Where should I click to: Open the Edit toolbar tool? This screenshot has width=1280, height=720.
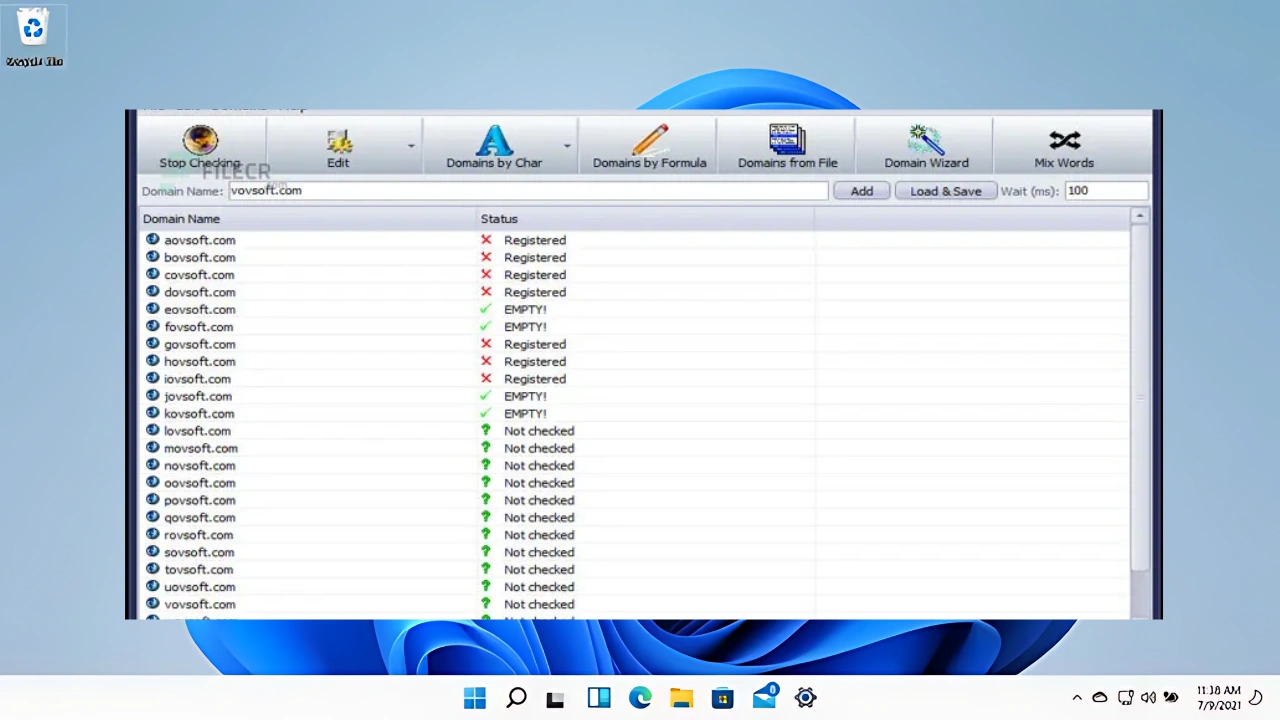tap(338, 146)
